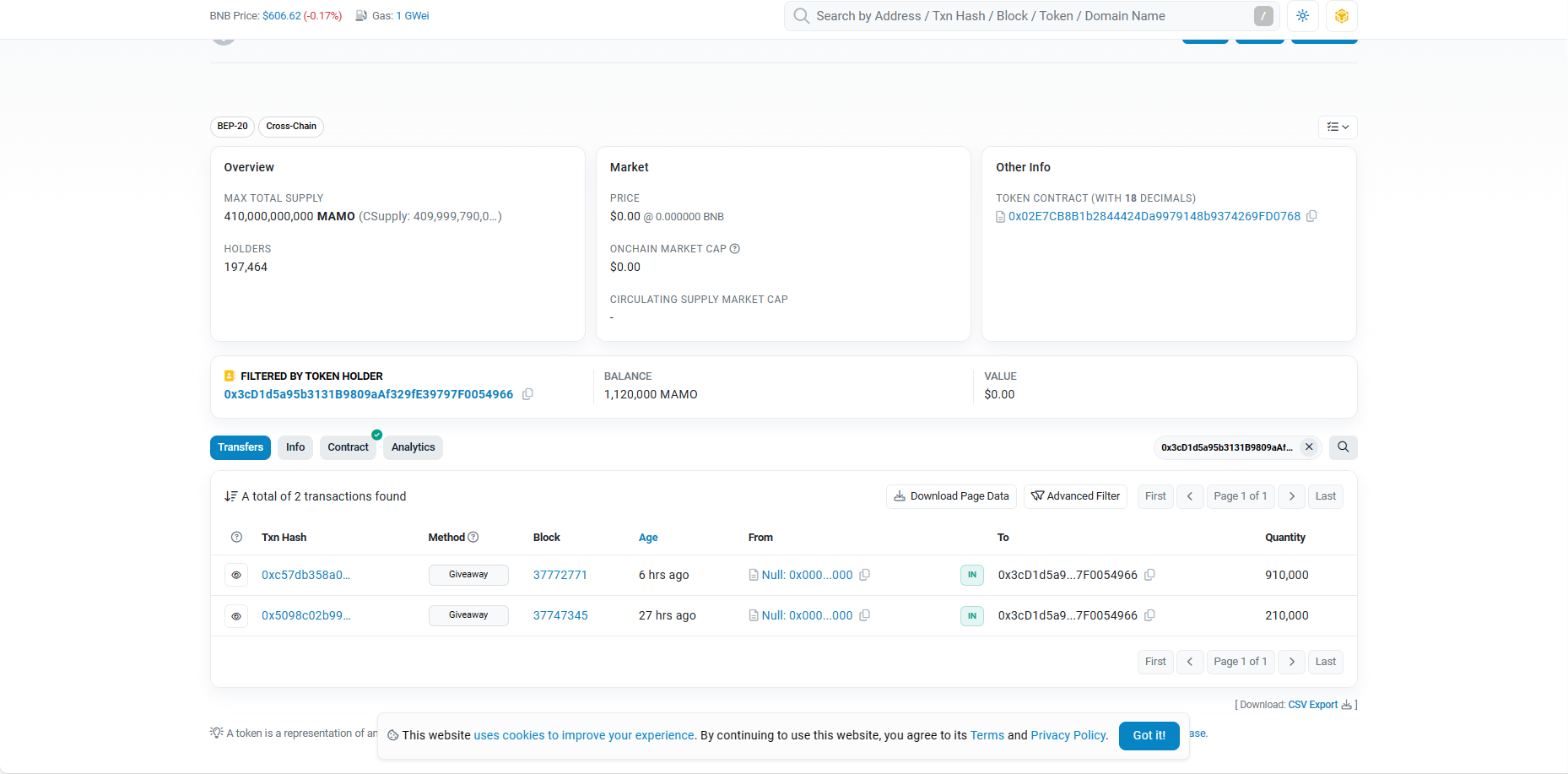The image size is (1568, 774).
Task: Expand the list options dropdown button
Action: pyautogui.click(x=1338, y=127)
